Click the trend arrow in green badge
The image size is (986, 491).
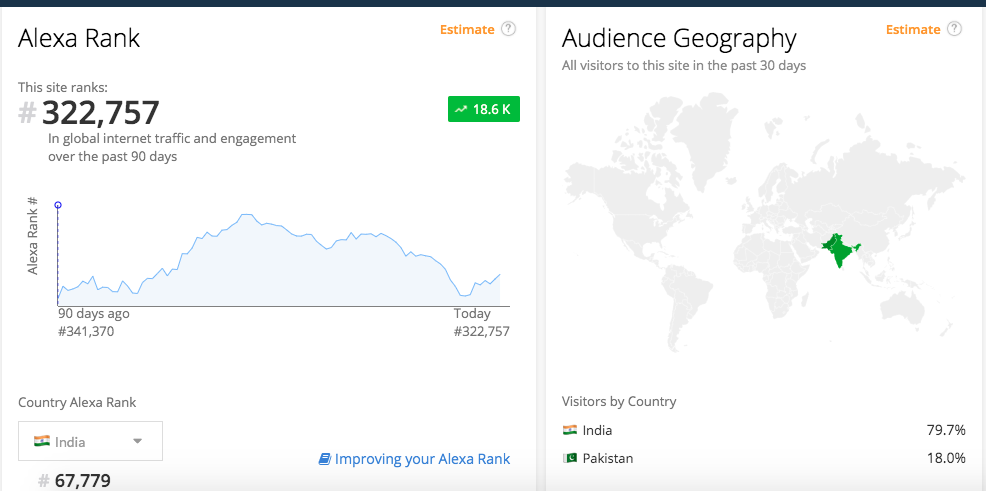coord(461,109)
